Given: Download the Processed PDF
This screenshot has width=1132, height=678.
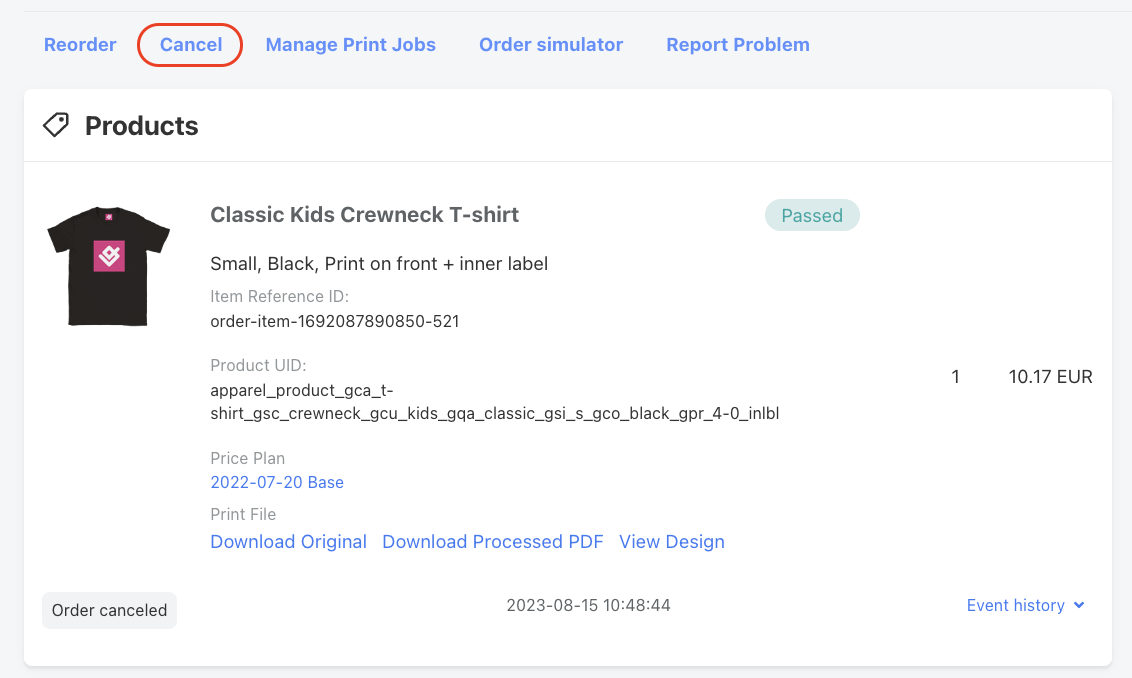Looking at the screenshot, I should pyautogui.click(x=492, y=542).
